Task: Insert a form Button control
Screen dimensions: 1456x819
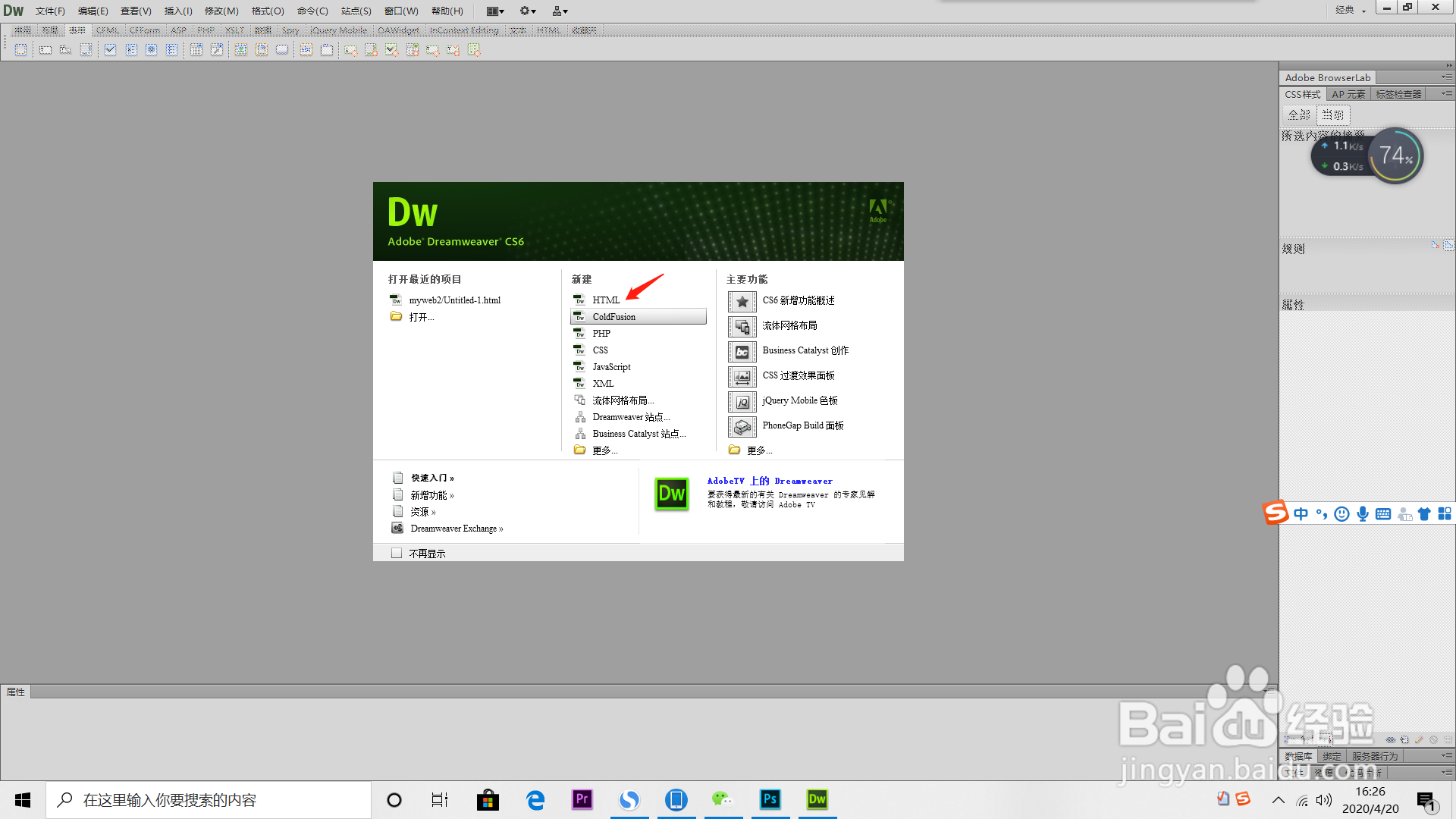Action: 282,50
